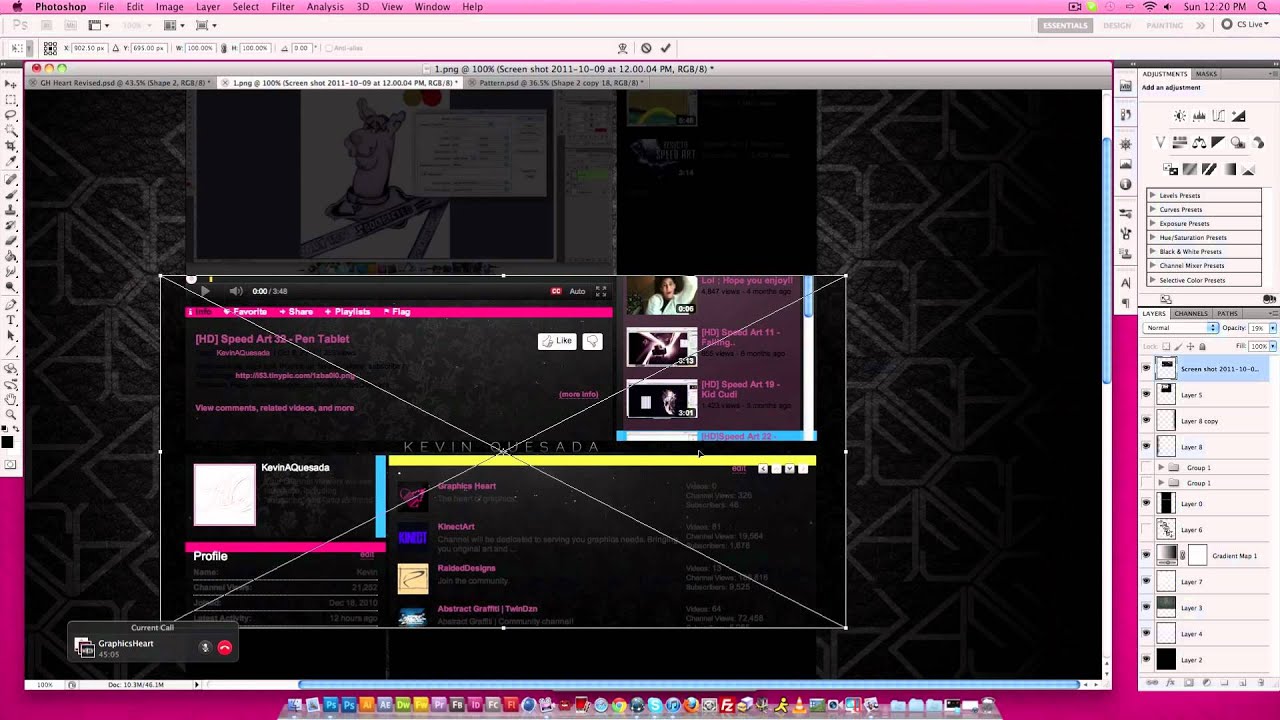
Task: Toggle relative positioning triangle icon
Action: pos(116,48)
